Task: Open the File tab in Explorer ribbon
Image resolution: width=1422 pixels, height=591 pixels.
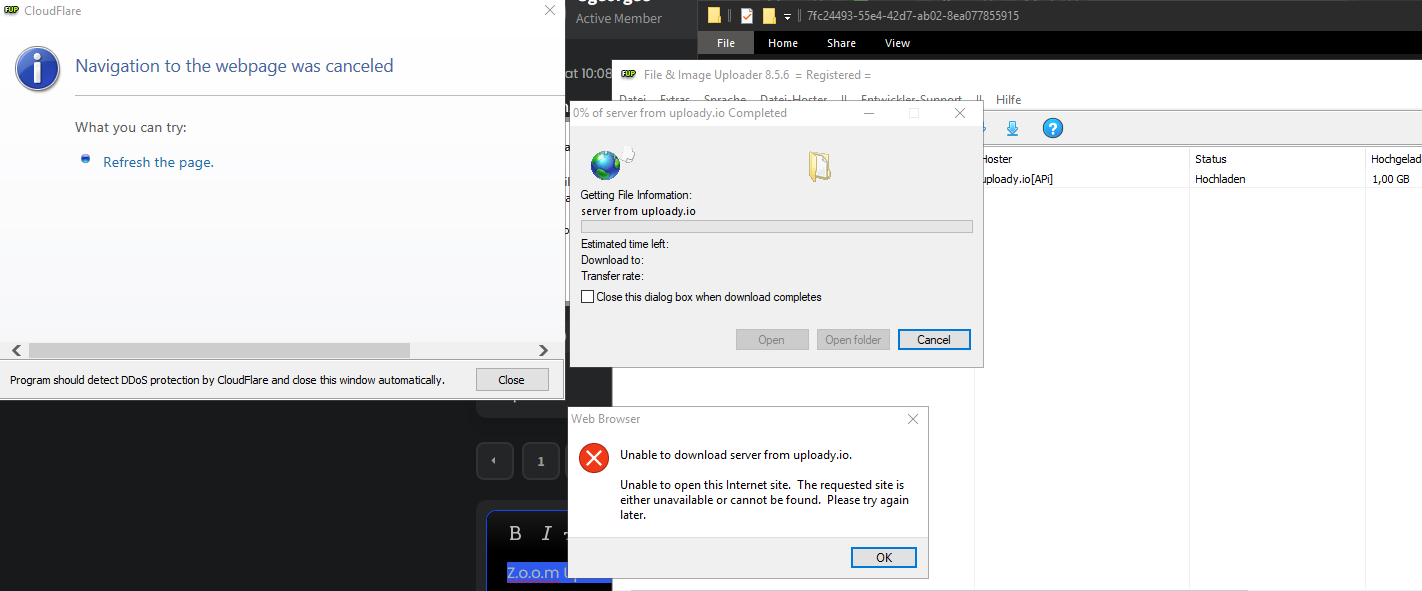Action: (x=726, y=43)
